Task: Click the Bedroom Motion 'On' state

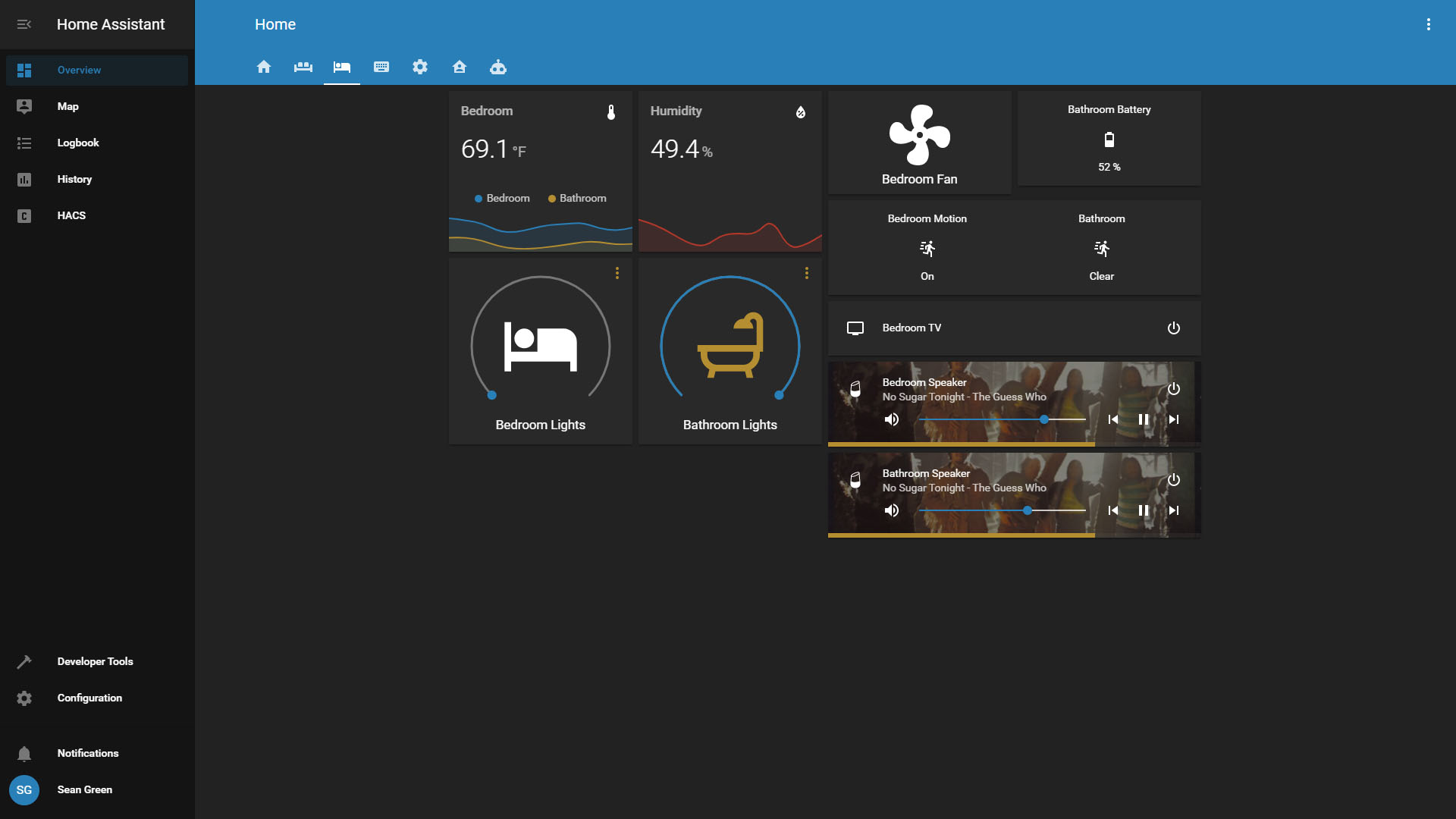Action: click(927, 276)
